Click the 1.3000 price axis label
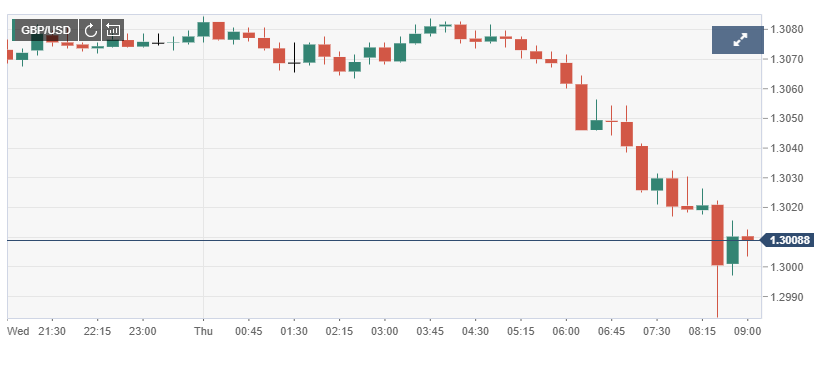818x369 pixels. pyautogui.click(x=785, y=267)
